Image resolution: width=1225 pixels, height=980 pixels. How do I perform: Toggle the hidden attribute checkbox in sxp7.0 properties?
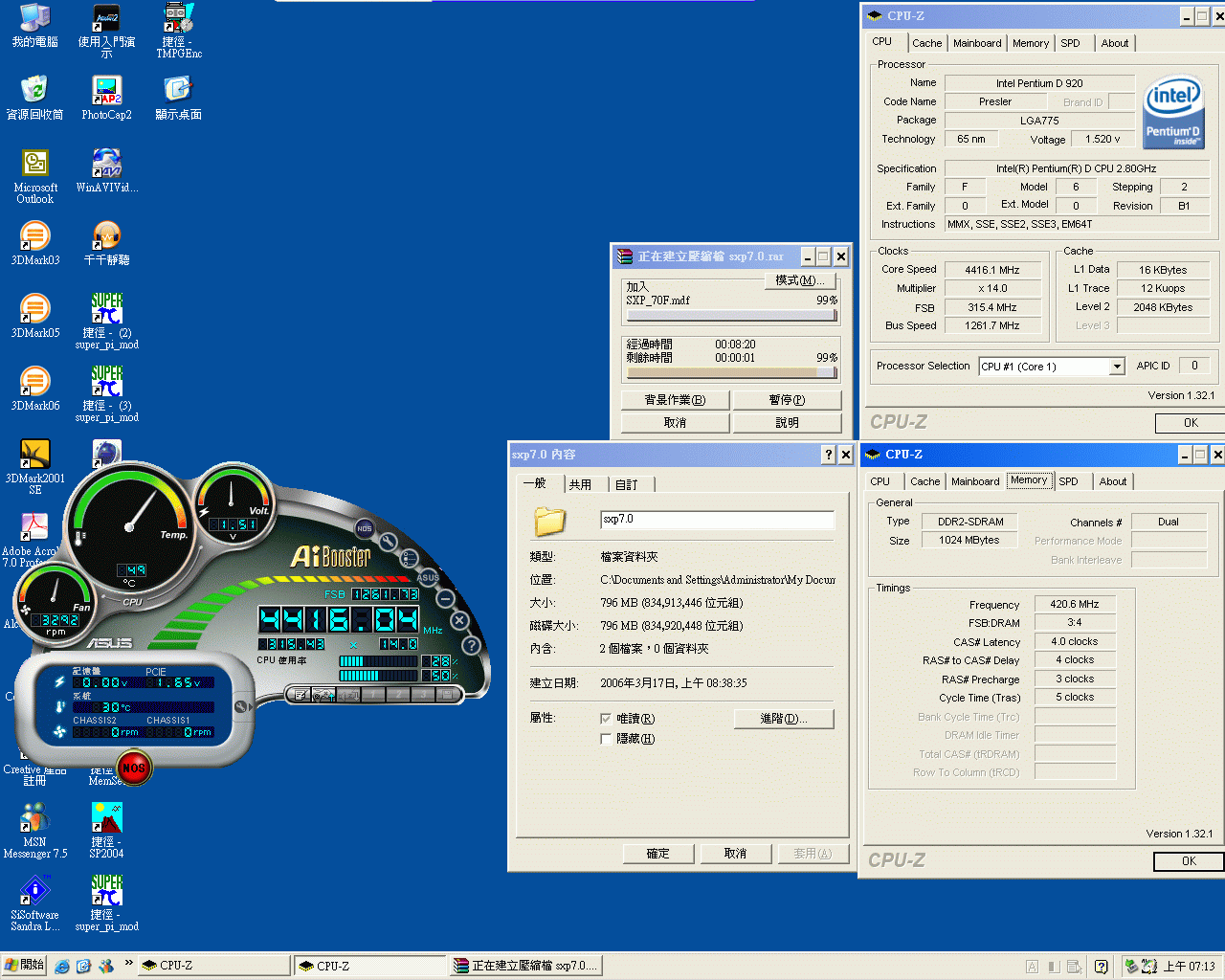tap(606, 738)
